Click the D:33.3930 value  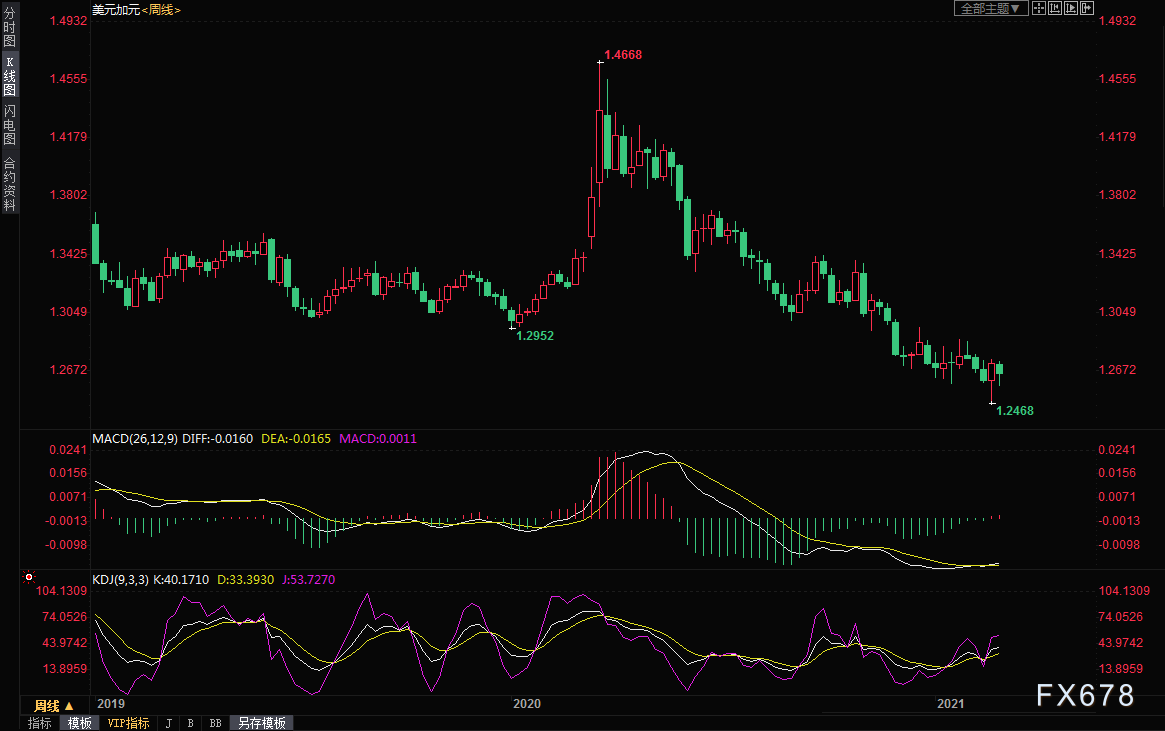[245, 579]
